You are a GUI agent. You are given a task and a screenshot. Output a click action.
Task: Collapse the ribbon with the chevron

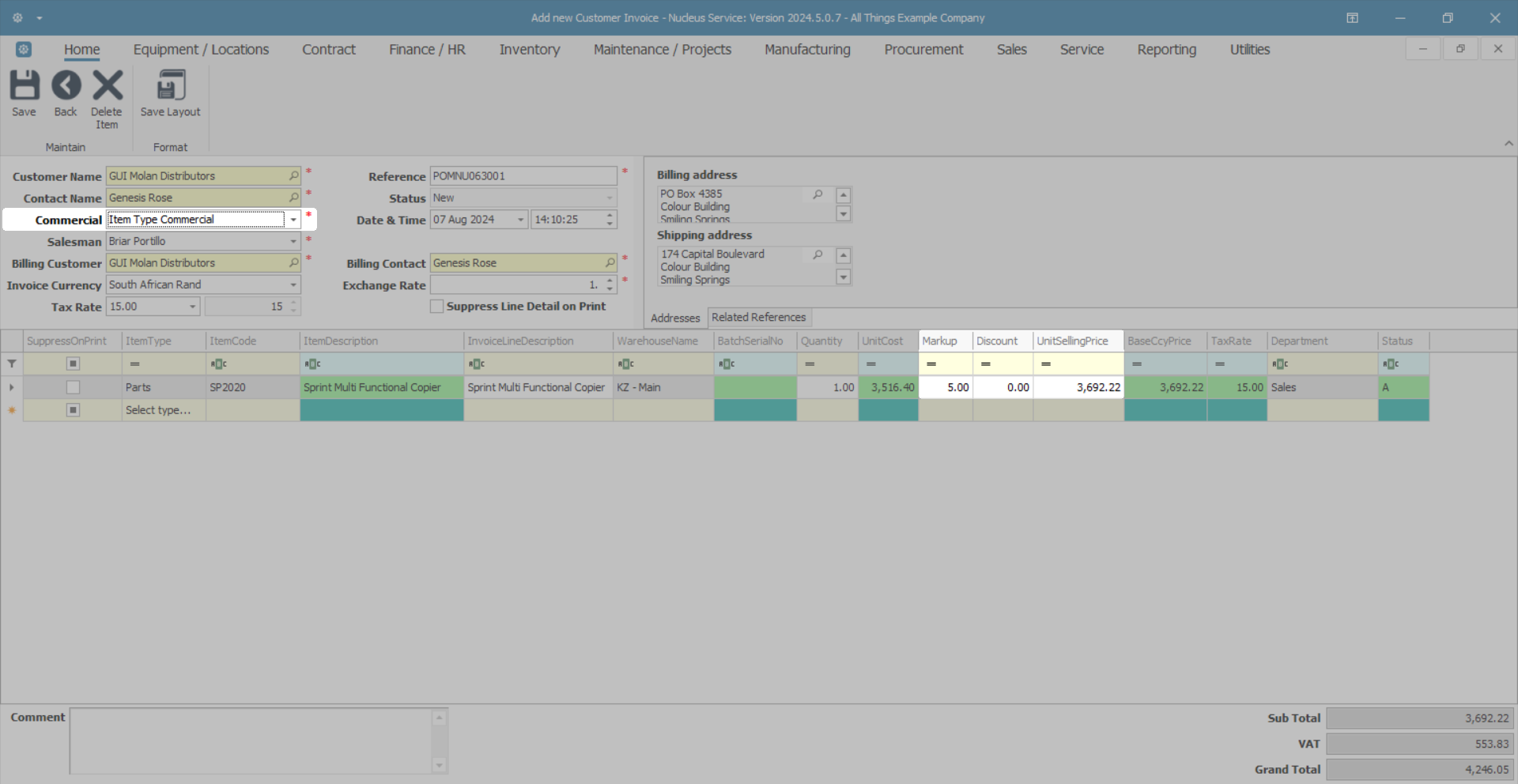click(x=1509, y=144)
